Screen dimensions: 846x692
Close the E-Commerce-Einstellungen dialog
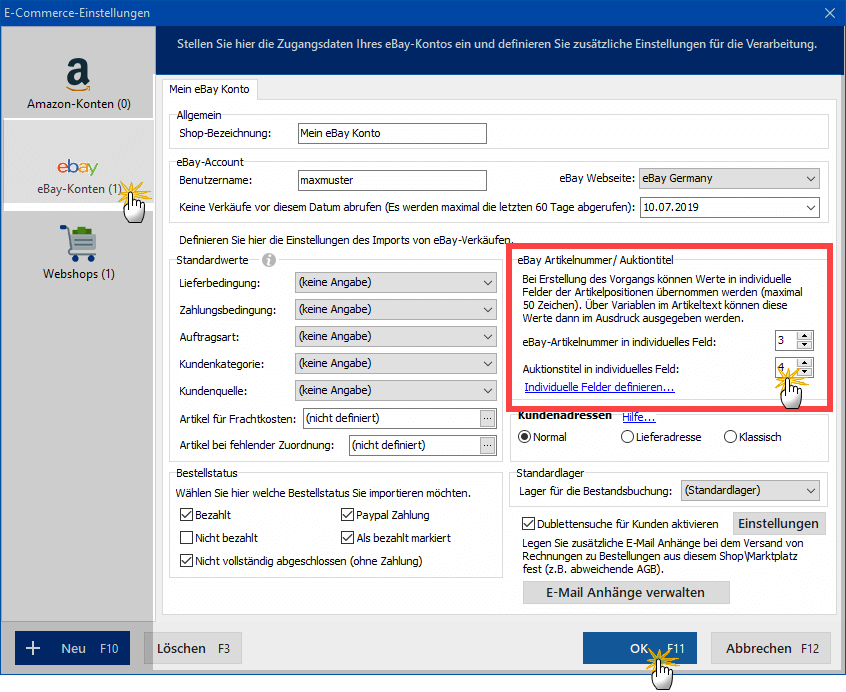point(830,13)
